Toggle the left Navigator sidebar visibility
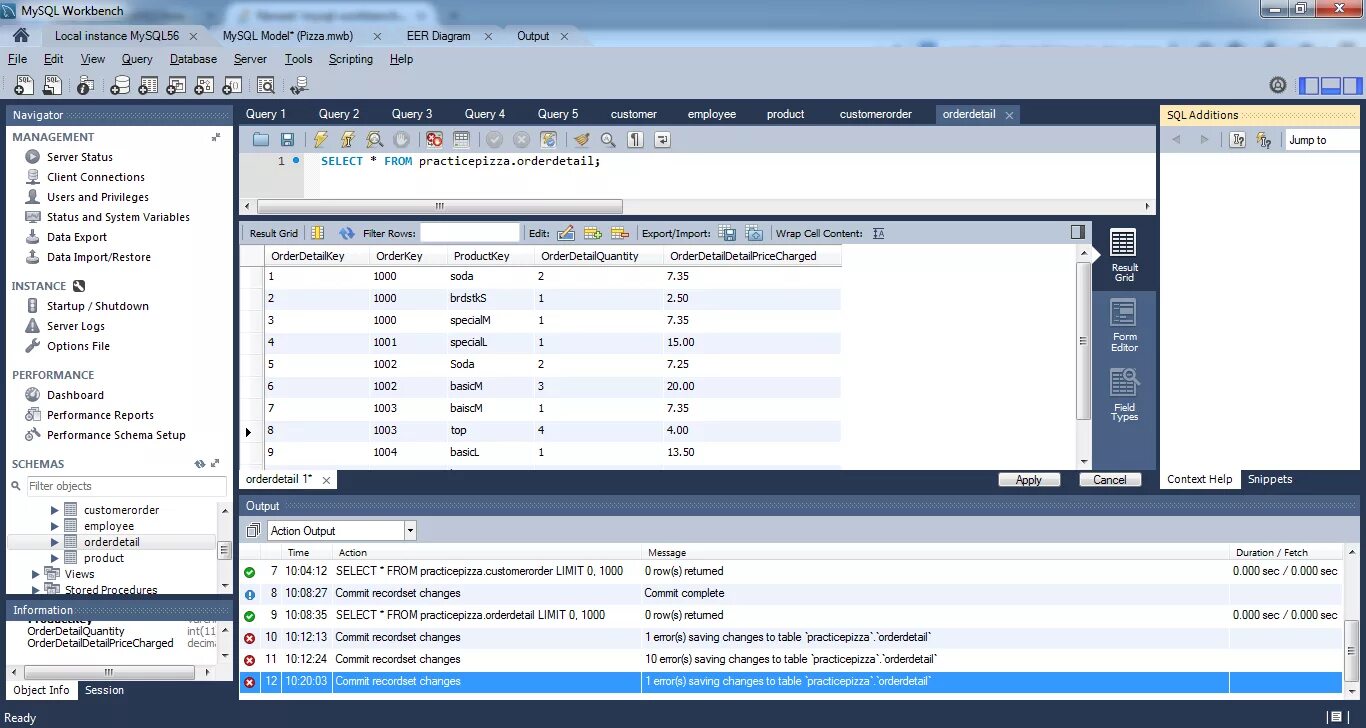This screenshot has height=728, width=1366. 1308,86
